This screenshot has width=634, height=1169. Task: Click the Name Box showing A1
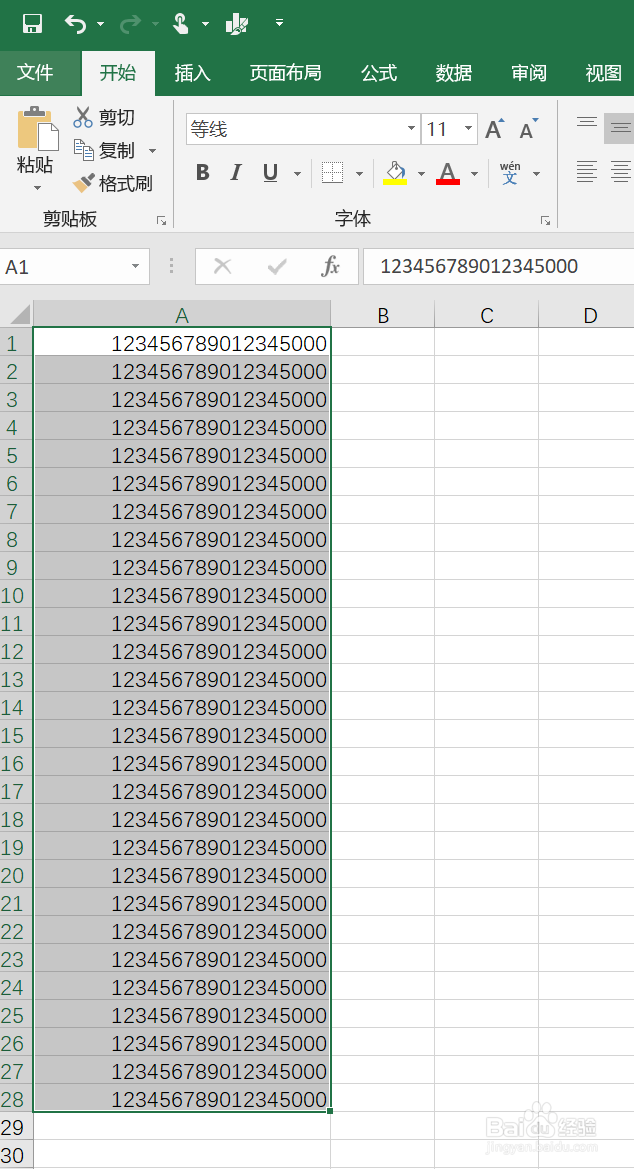tap(63, 266)
